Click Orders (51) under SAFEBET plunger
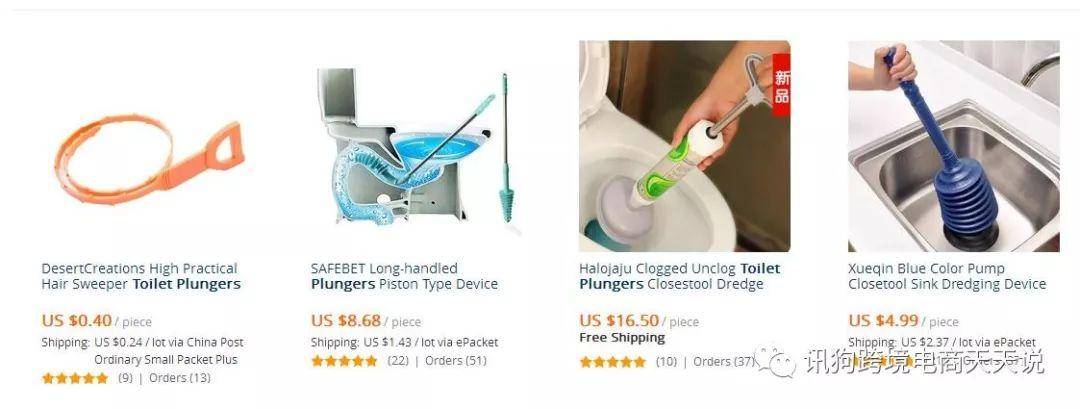The width and height of the screenshot is (1080, 409). tap(456, 361)
